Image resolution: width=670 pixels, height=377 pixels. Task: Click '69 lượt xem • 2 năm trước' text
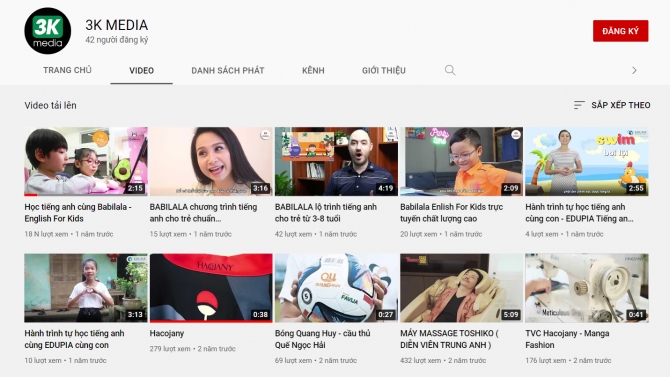coord(316,361)
